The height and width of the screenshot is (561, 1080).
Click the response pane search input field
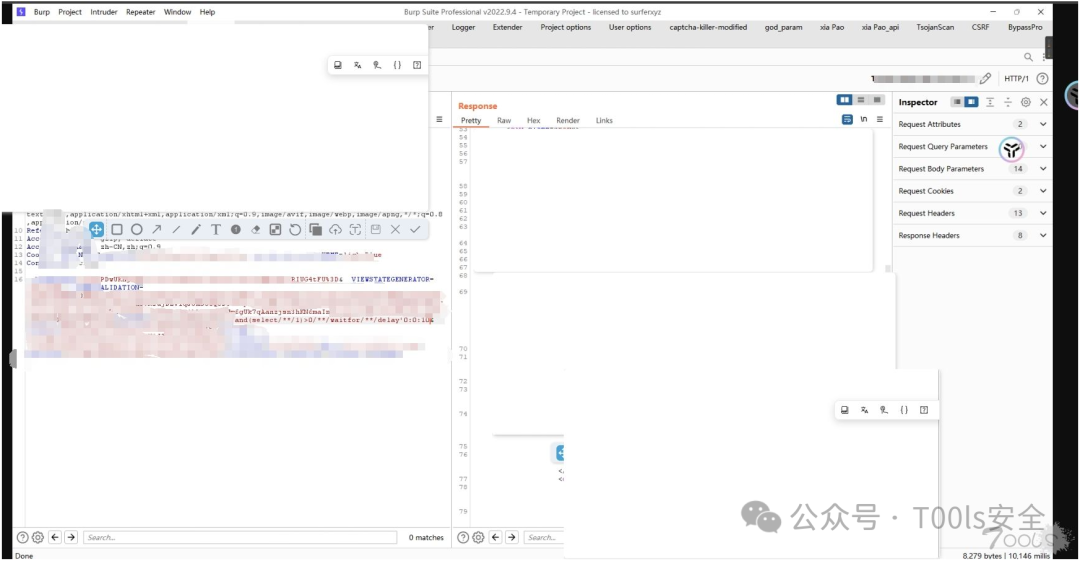coord(544,537)
